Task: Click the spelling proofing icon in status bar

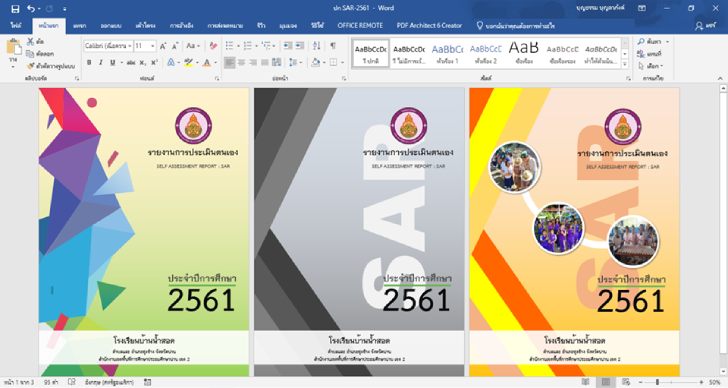Action: pyautogui.click(x=72, y=382)
